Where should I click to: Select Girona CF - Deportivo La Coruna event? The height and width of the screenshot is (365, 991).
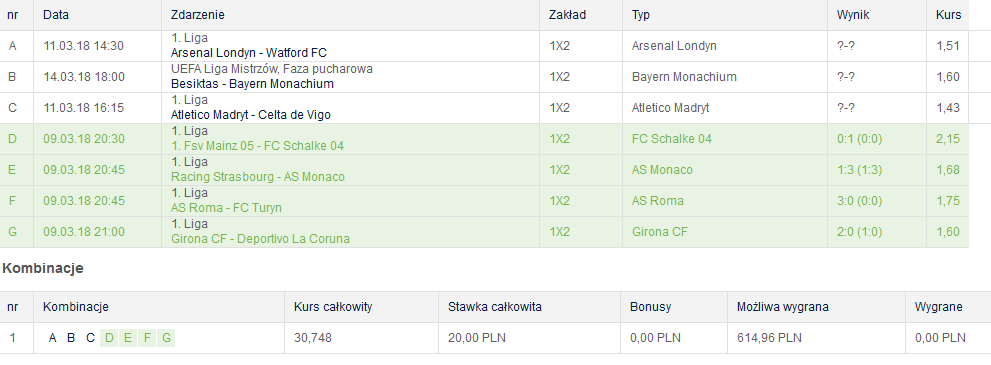coord(260,239)
